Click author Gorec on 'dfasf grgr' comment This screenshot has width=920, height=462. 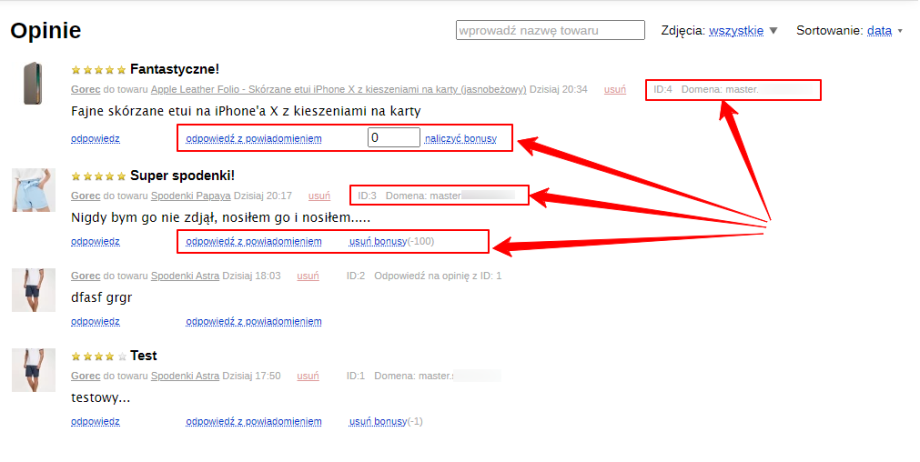[x=86, y=276]
